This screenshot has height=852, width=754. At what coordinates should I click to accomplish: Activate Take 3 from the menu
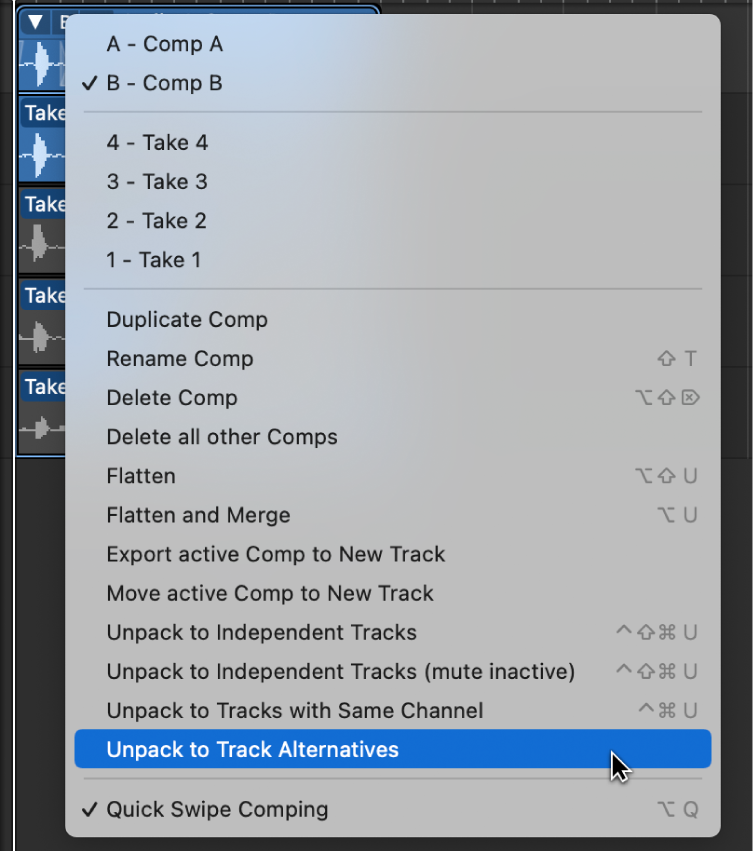click(157, 181)
